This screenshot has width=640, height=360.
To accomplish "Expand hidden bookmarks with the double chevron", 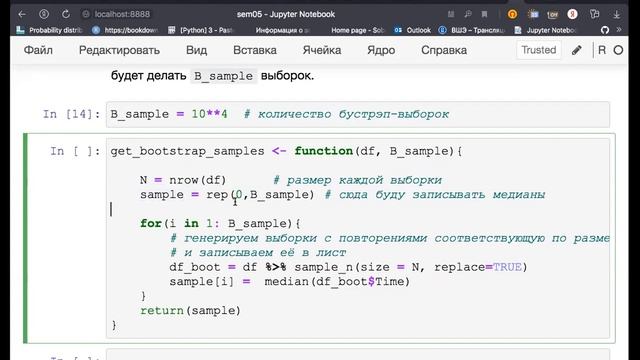I will (x=619, y=30).
